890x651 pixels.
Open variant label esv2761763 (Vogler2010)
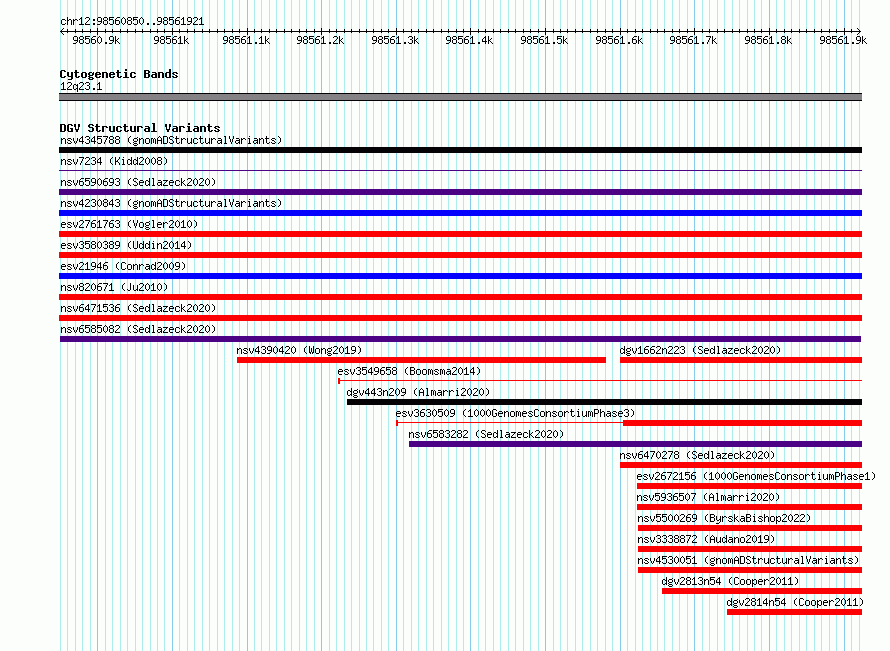129,224
